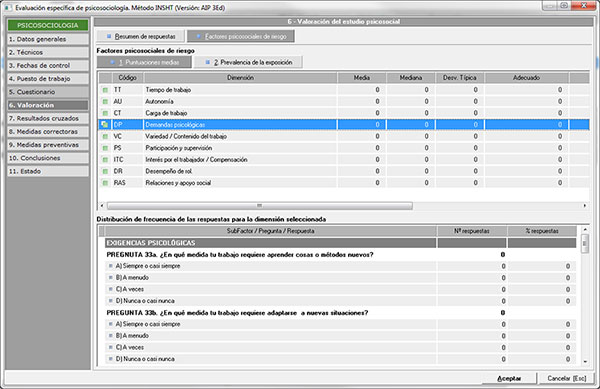Open 3. Fechas de control section

point(48,65)
